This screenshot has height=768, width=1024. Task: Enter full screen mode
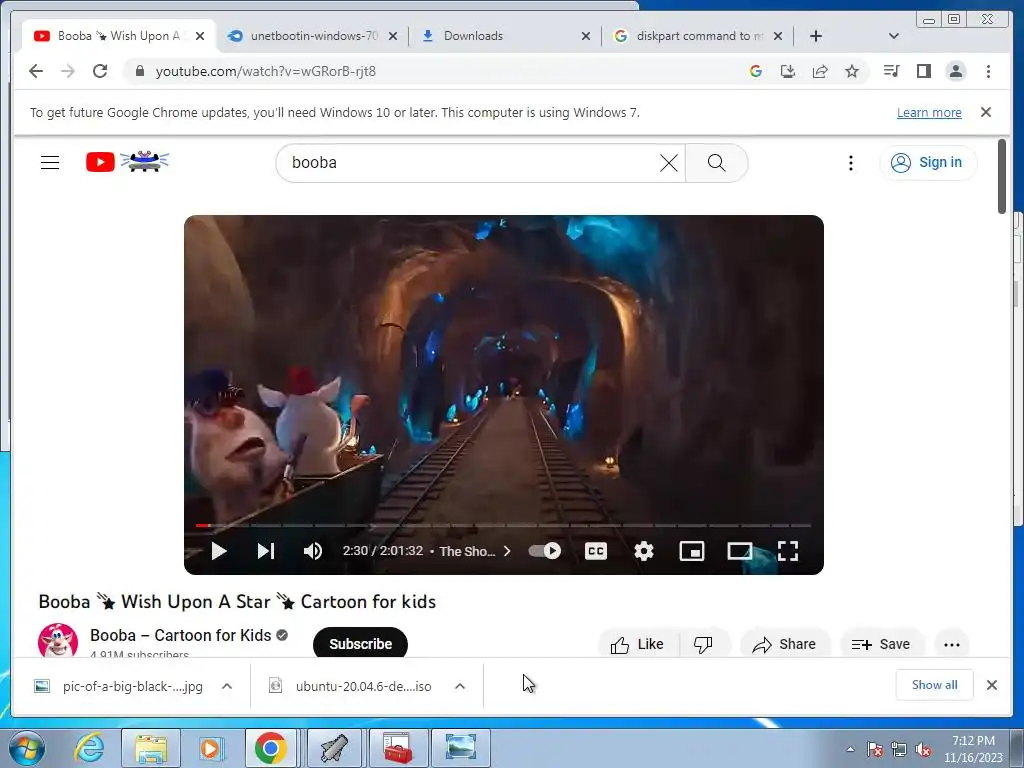(x=788, y=551)
